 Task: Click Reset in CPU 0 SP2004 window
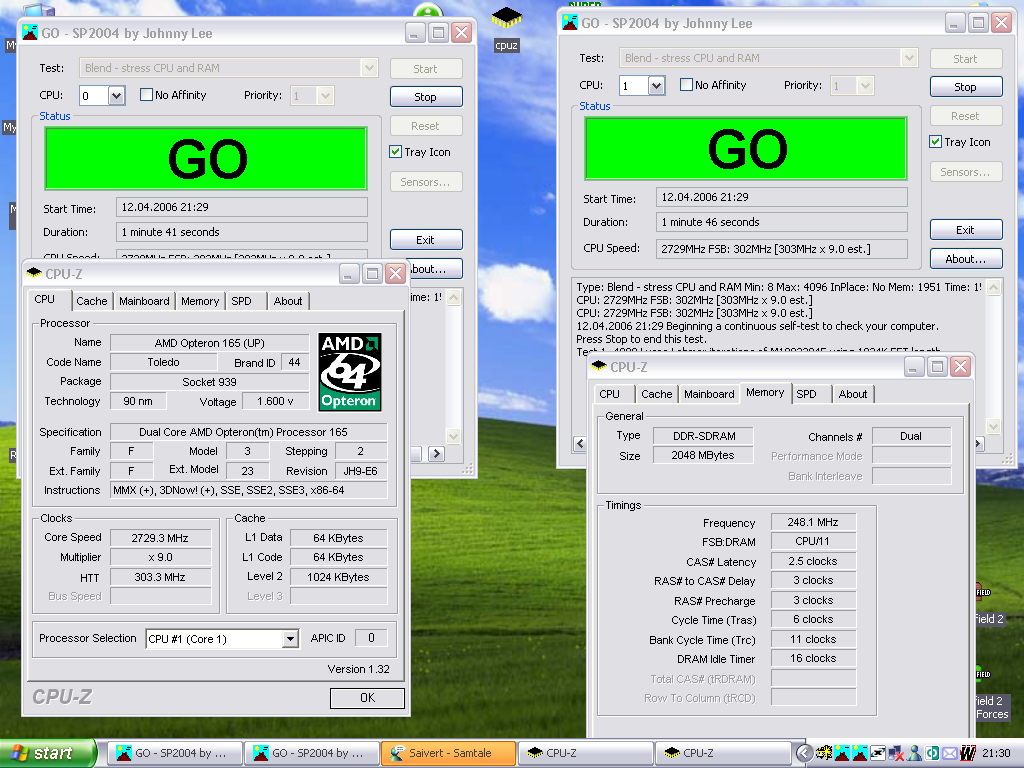coord(426,125)
